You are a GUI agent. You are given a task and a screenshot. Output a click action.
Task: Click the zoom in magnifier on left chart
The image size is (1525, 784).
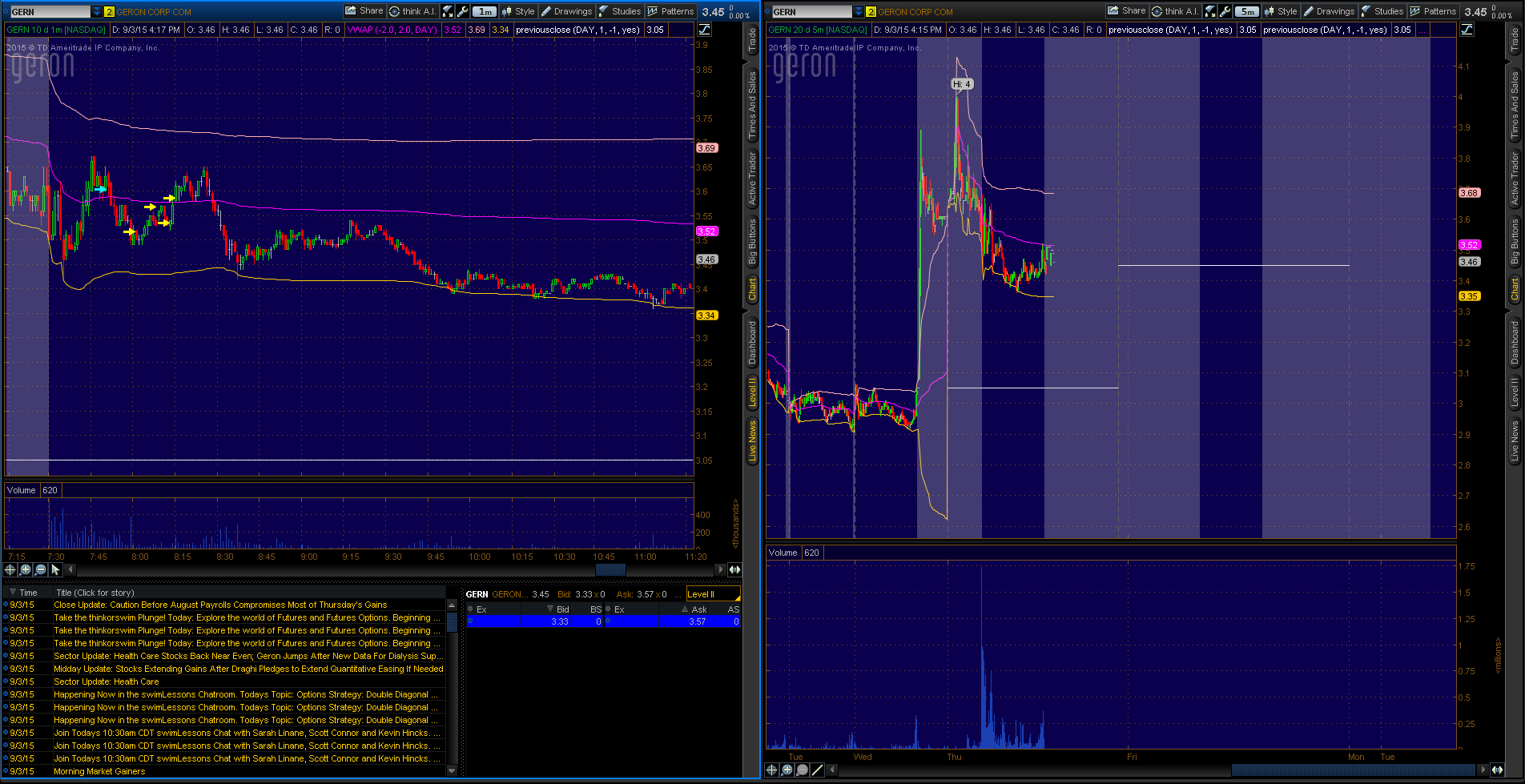26,569
